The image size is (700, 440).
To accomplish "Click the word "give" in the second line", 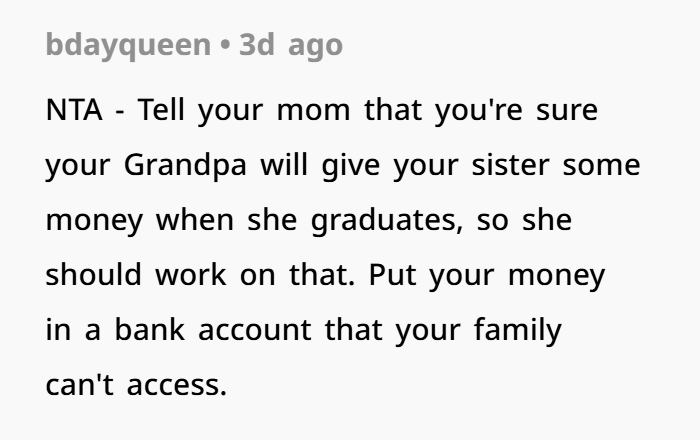I will click(x=351, y=166).
